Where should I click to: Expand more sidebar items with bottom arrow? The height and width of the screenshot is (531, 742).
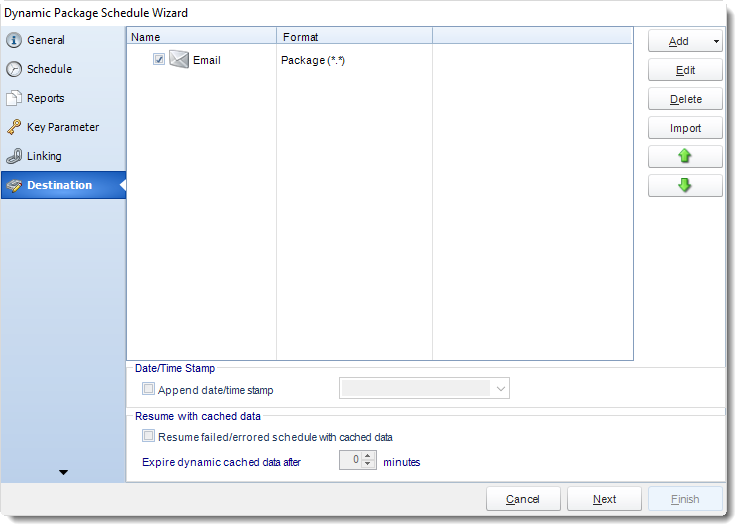point(63,472)
